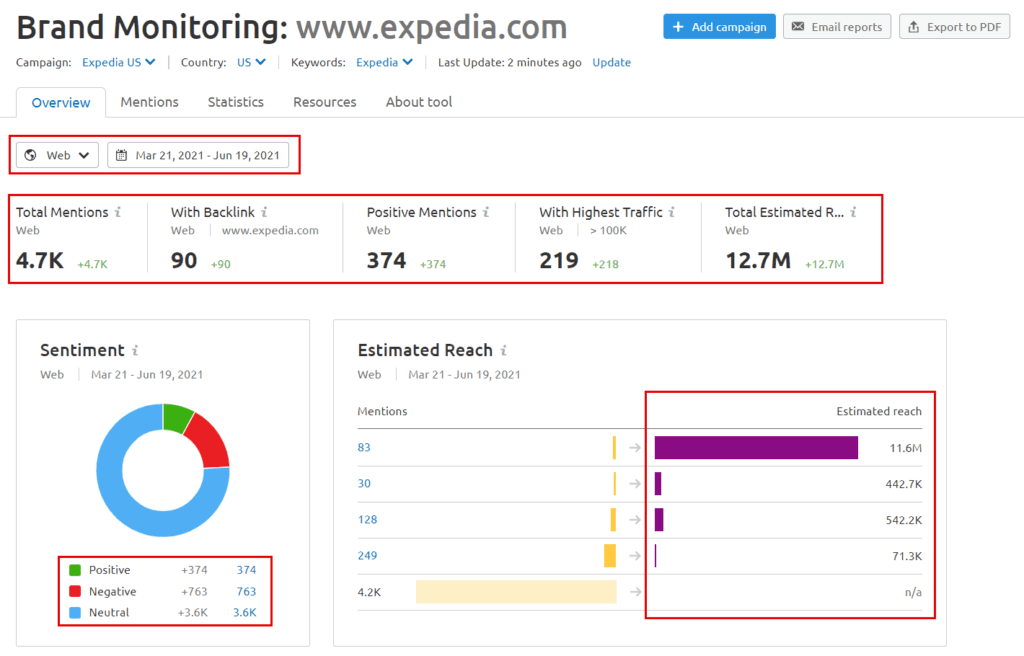Click the info icon beside Total Mentions
The height and width of the screenshot is (656, 1024).
point(118,212)
